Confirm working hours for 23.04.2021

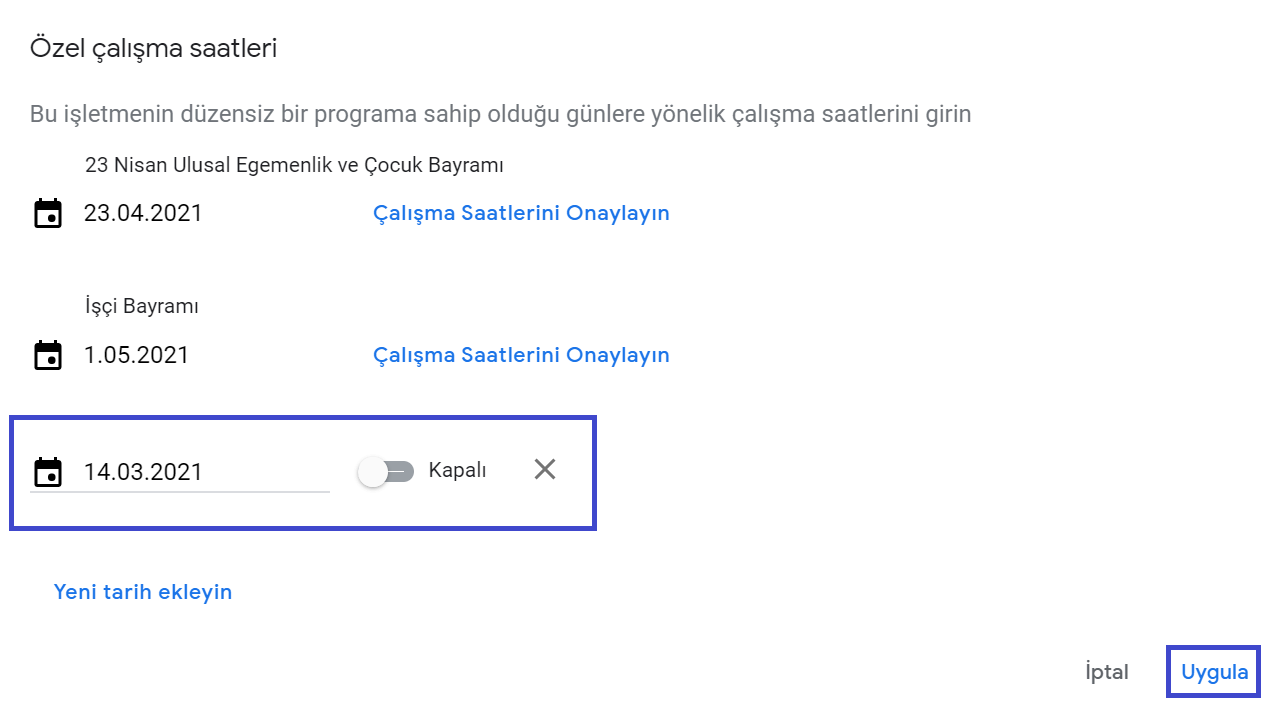pyautogui.click(x=521, y=214)
